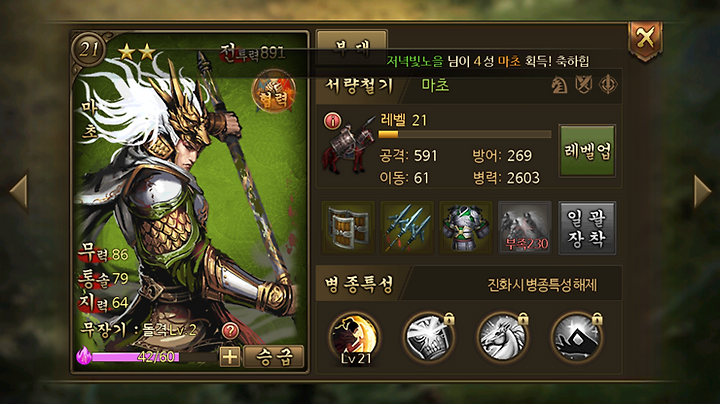This screenshot has height=404, width=720.
Task: Go to next general with right arrow
Action: coord(702,191)
